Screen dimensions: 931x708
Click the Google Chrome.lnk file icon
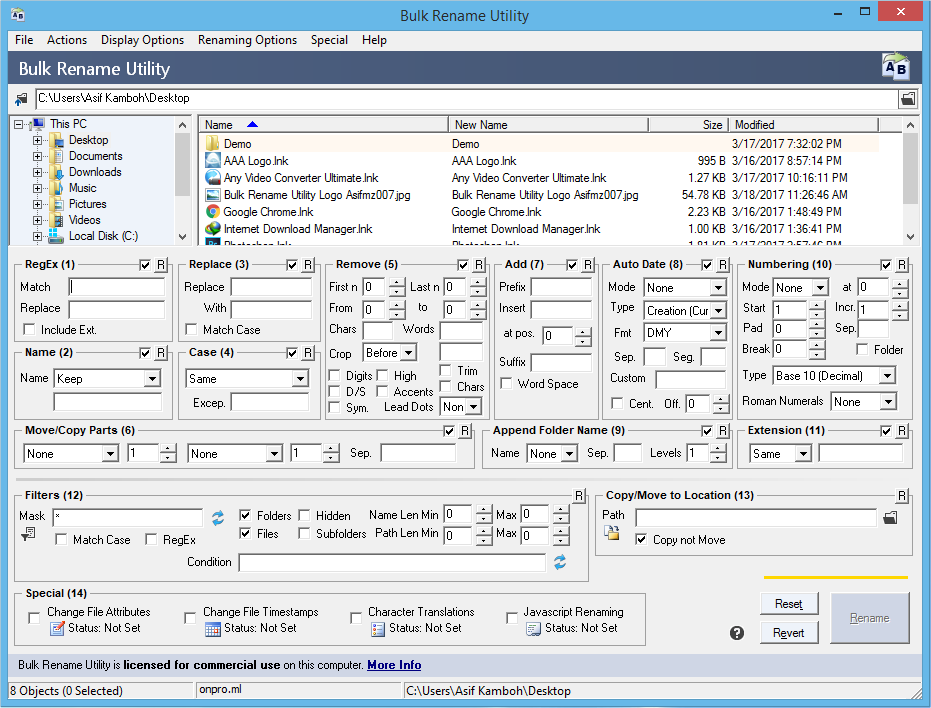[x=213, y=211]
